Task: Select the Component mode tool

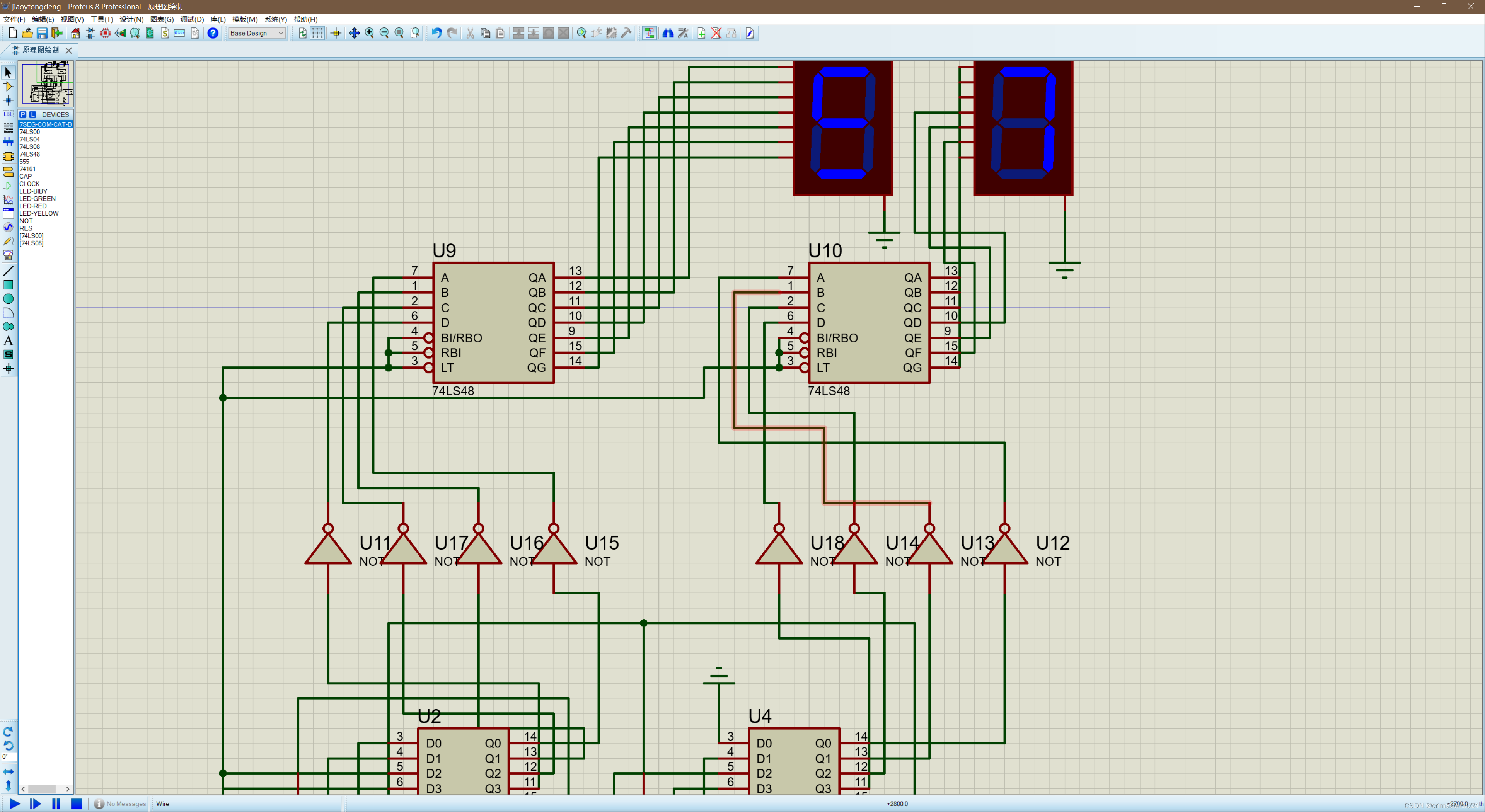Action: tap(8, 87)
